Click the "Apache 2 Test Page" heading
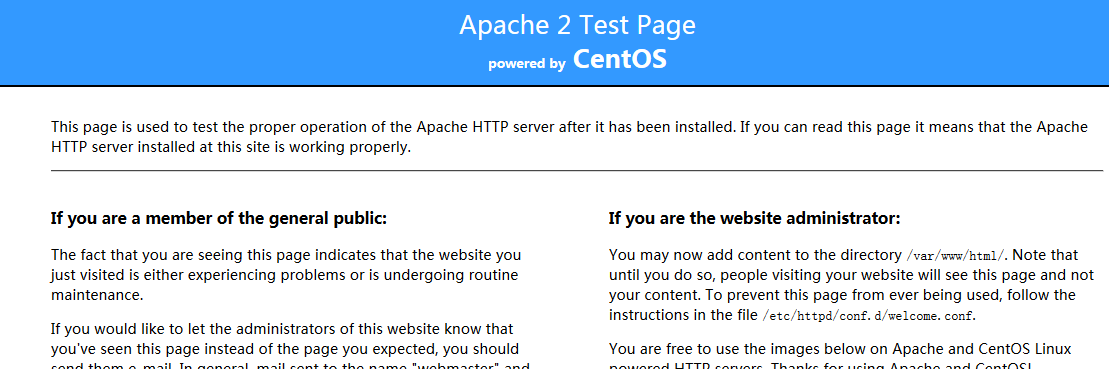The image size is (1109, 369). (577, 25)
